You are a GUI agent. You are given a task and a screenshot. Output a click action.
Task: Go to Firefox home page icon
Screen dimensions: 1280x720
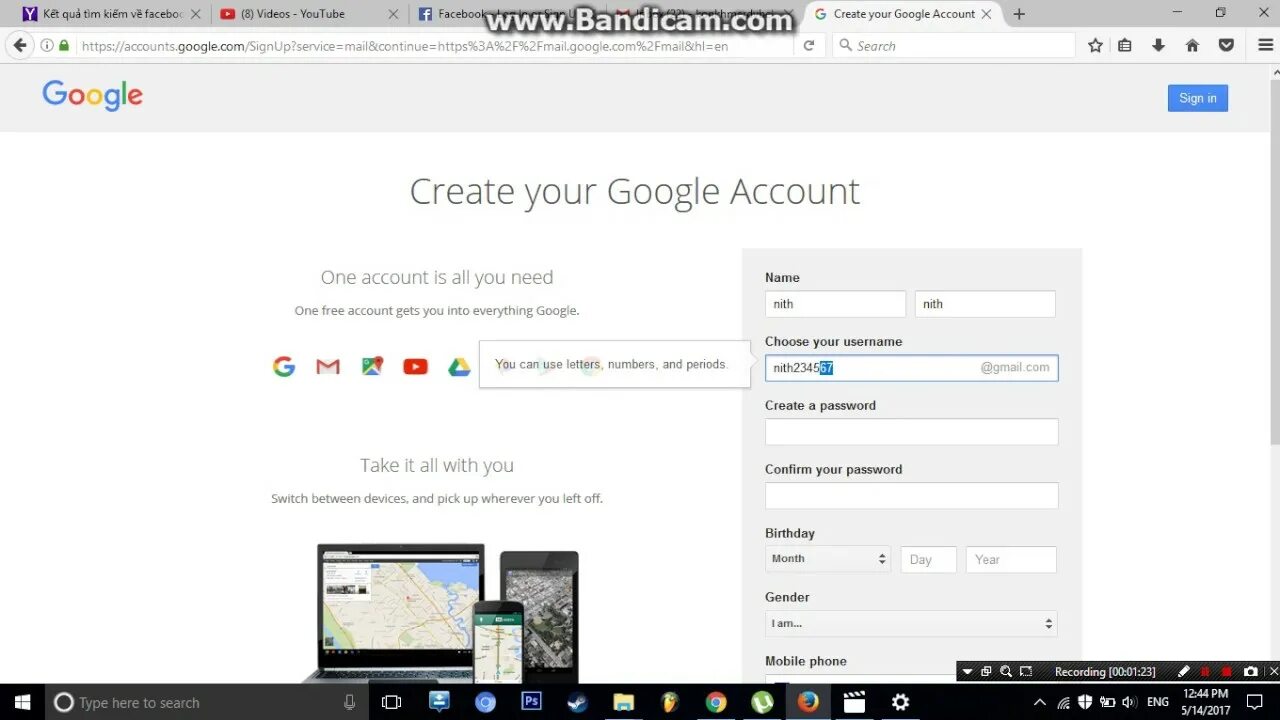[x=1192, y=45]
